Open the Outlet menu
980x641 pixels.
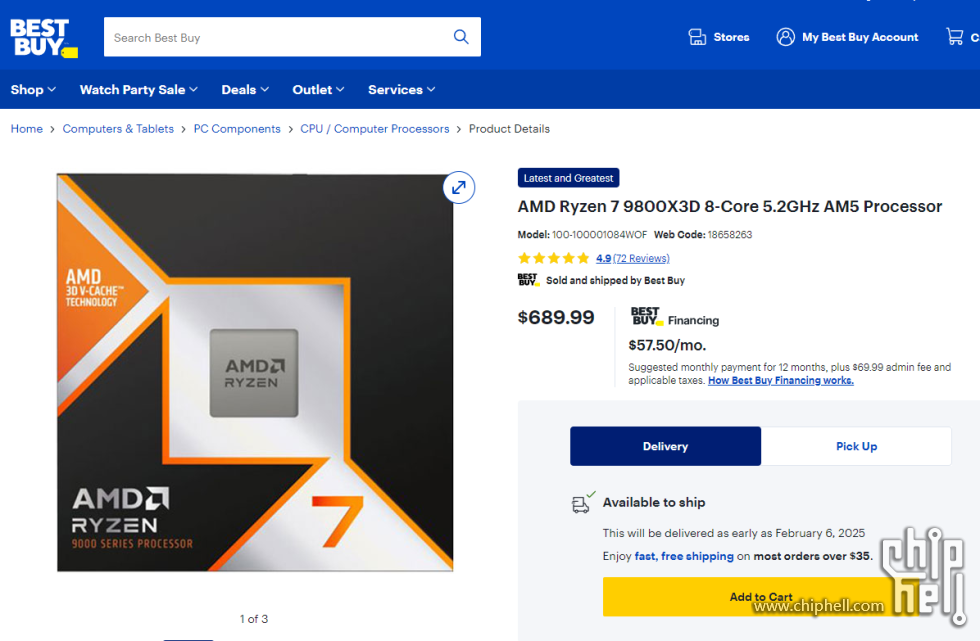318,89
